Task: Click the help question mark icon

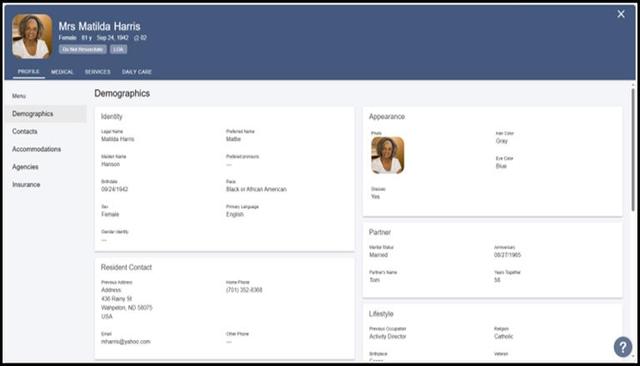Action: point(623,347)
